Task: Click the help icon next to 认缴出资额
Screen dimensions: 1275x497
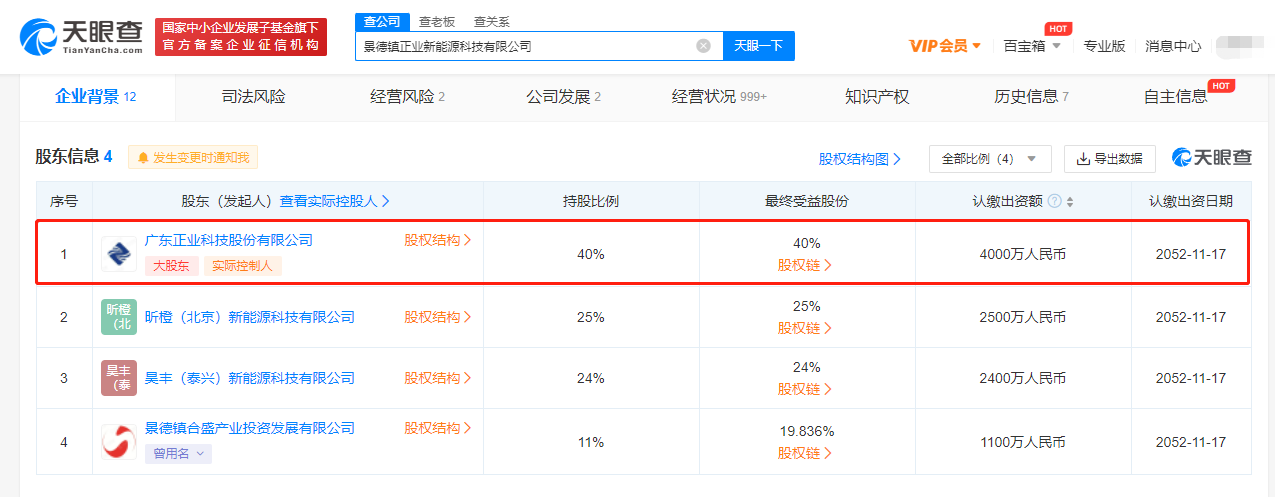Action: [1054, 201]
